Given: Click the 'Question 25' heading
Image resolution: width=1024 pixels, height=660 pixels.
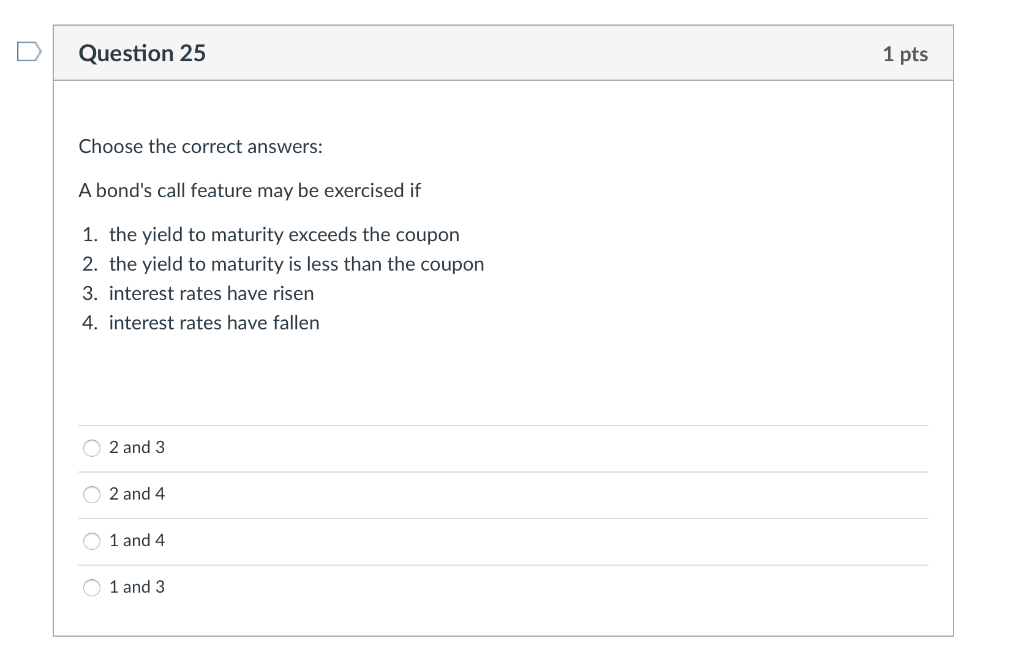Looking at the screenshot, I should tap(142, 53).
